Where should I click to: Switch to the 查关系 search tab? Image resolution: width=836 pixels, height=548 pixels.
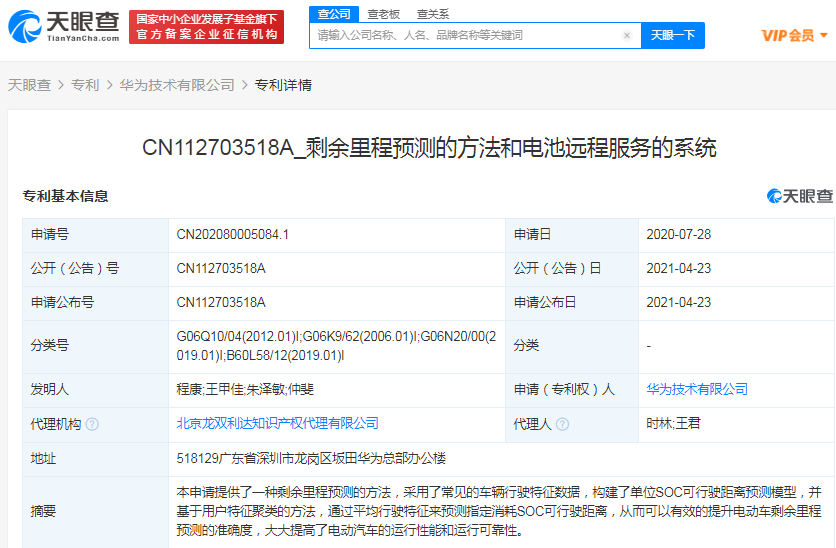[433, 14]
